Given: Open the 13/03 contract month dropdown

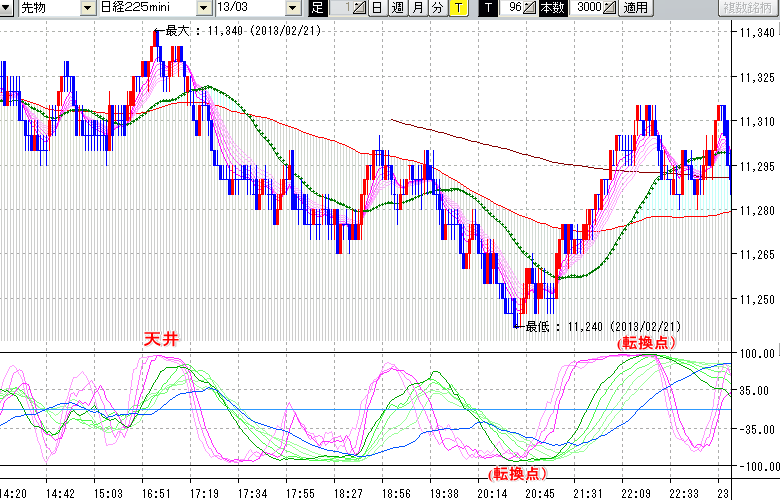Looking at the screenshot, I should pos(292,8).
